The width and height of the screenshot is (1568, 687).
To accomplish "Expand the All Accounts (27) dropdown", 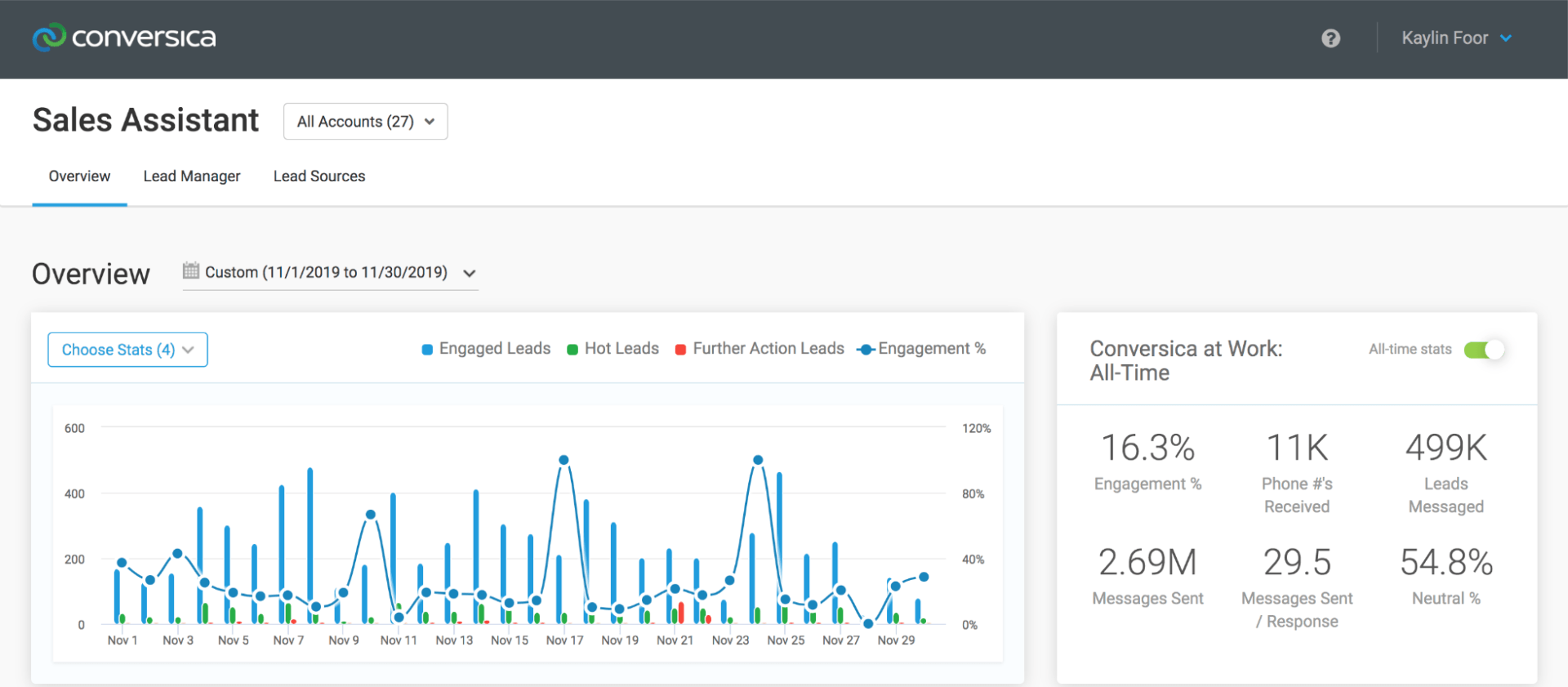I will coord(365,122).
